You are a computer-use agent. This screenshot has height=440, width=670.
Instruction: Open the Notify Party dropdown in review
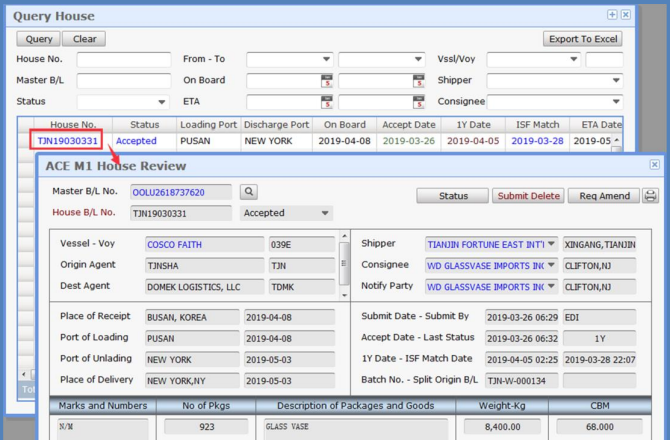[552, 286]
